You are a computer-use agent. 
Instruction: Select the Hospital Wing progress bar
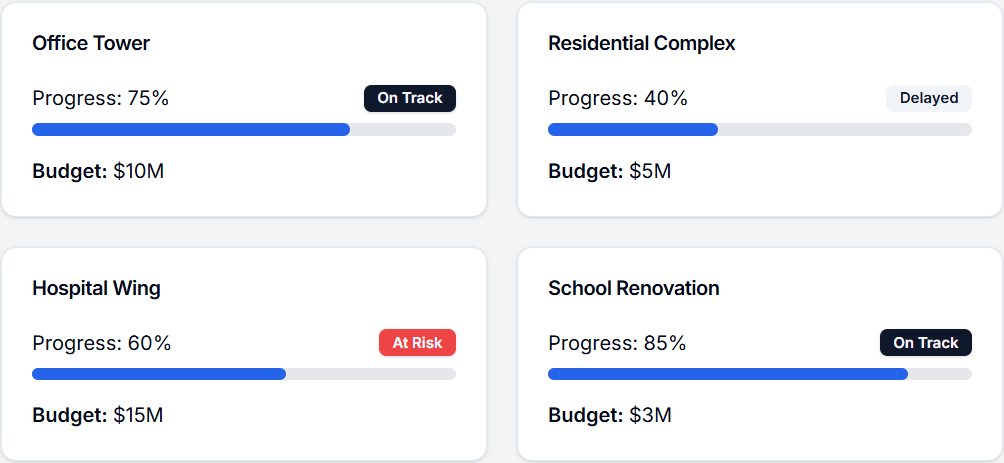(x=244, y=374)
